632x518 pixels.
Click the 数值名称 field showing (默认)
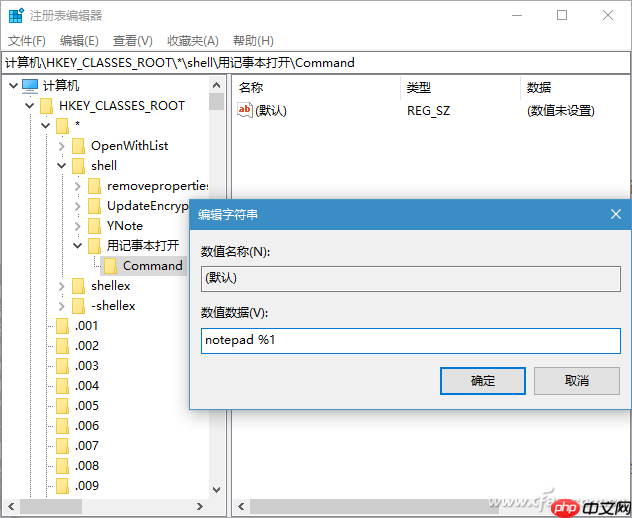tap(411, 279)
